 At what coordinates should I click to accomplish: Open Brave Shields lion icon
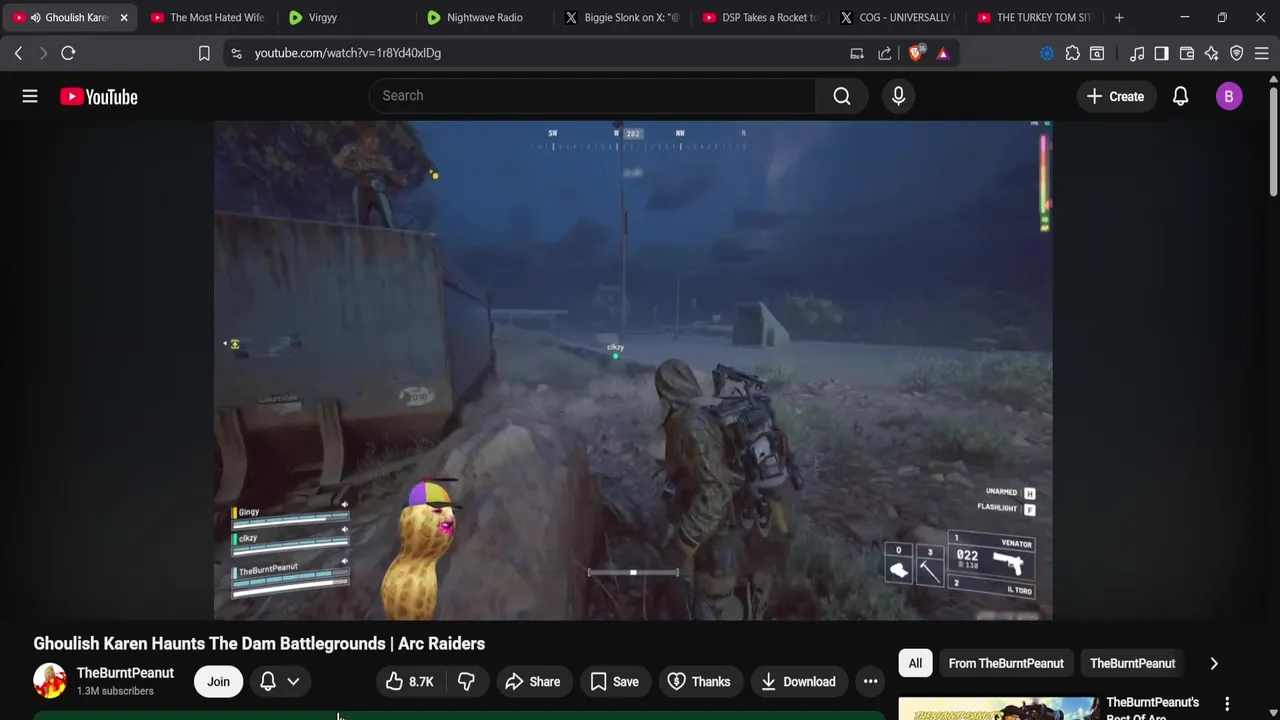pyautogui.click(x=916, y=53)
